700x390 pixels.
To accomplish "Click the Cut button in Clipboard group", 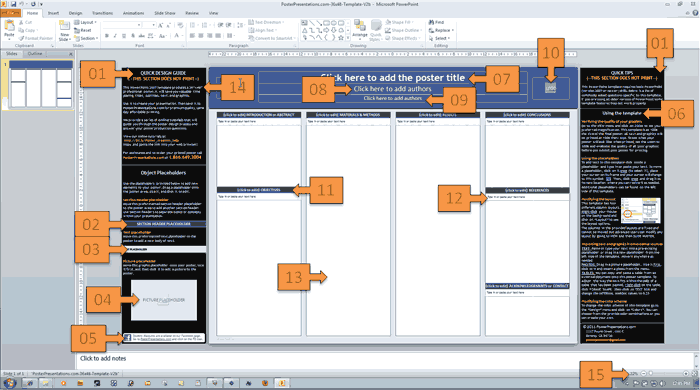I will coord(25,22).
